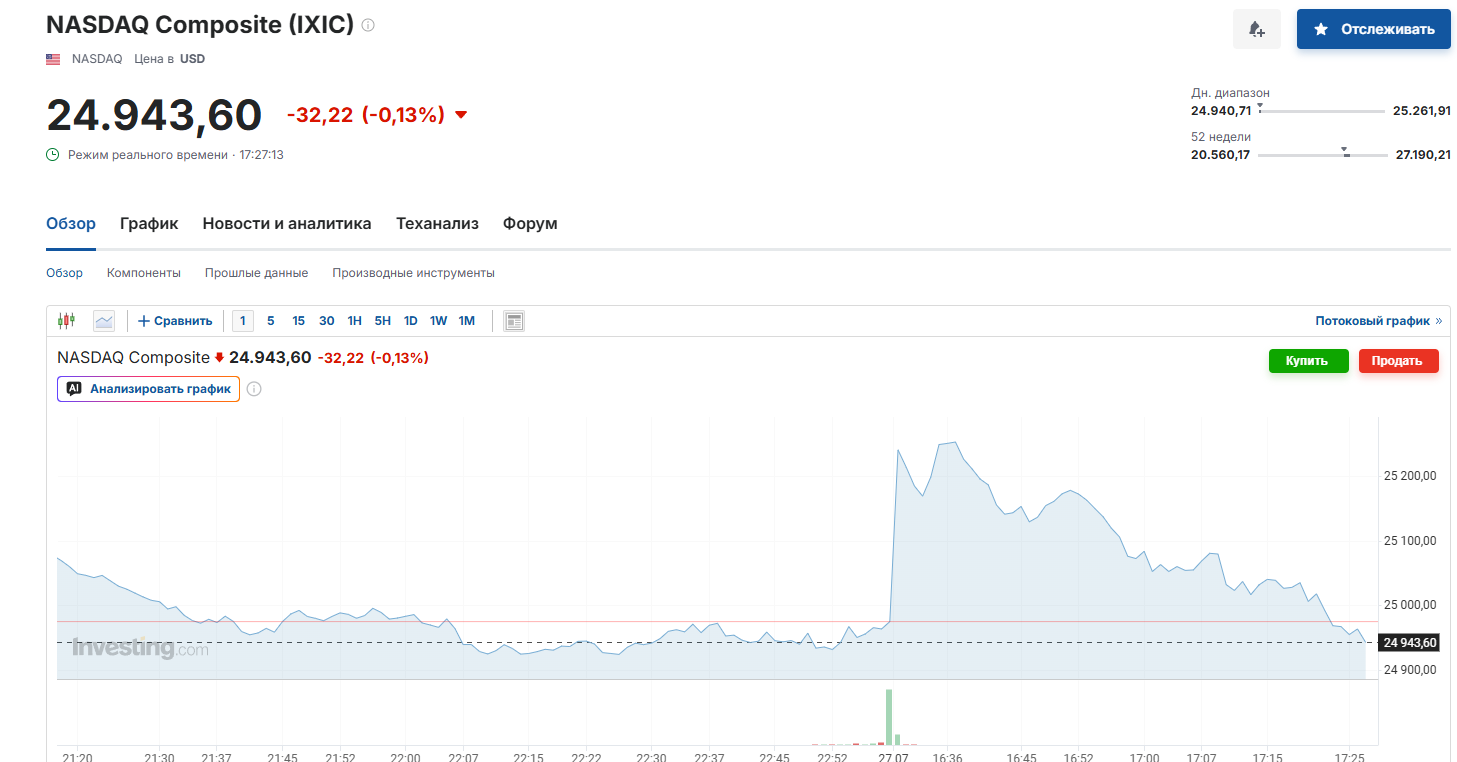Click Сравнить to compare instruments
Screen dimensions: 1457x762
pyautogui.click(x=175, y=321)
